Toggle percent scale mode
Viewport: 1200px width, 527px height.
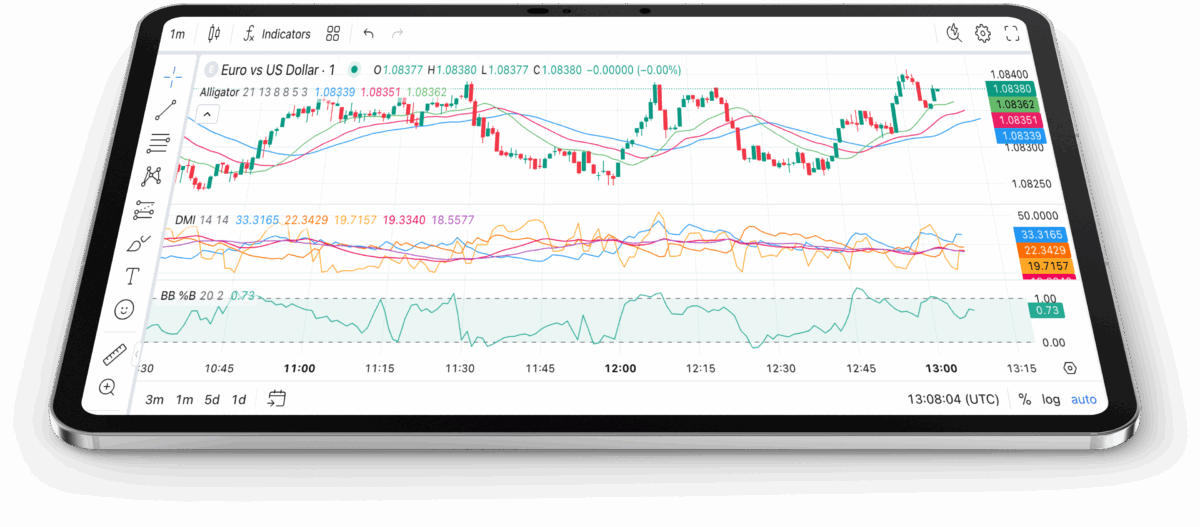tap(1025, 399)
